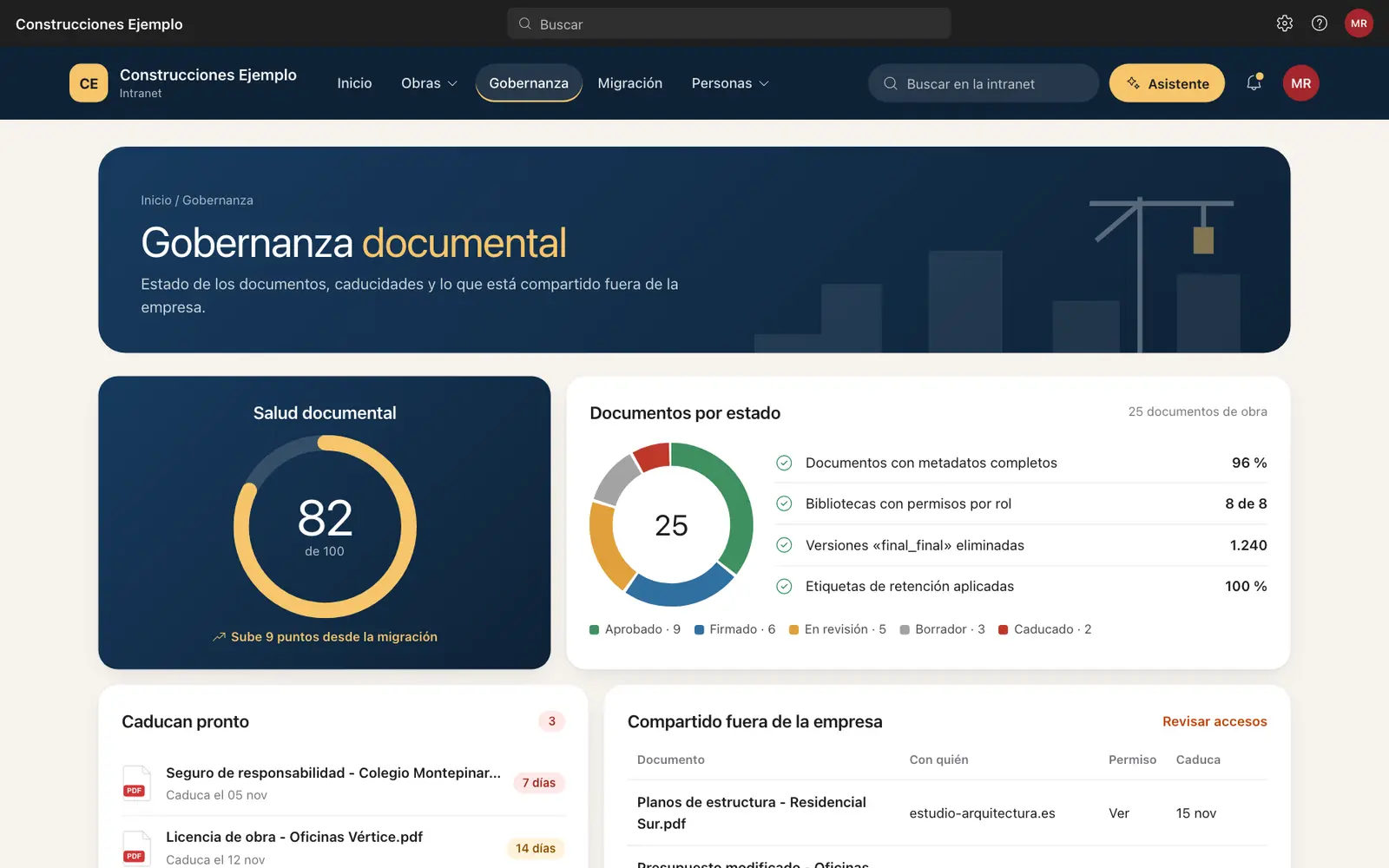Viewport: 1389px width, 868px height.
Task: Open Licencia de obra - Oficinas Vértice.pdf
Action: [x=294, y=837]
